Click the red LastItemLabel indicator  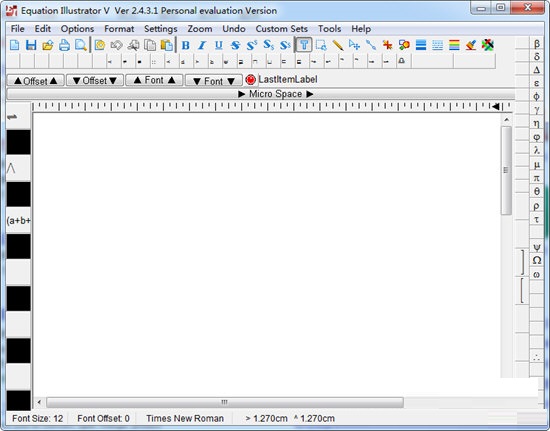coord(250,80)
